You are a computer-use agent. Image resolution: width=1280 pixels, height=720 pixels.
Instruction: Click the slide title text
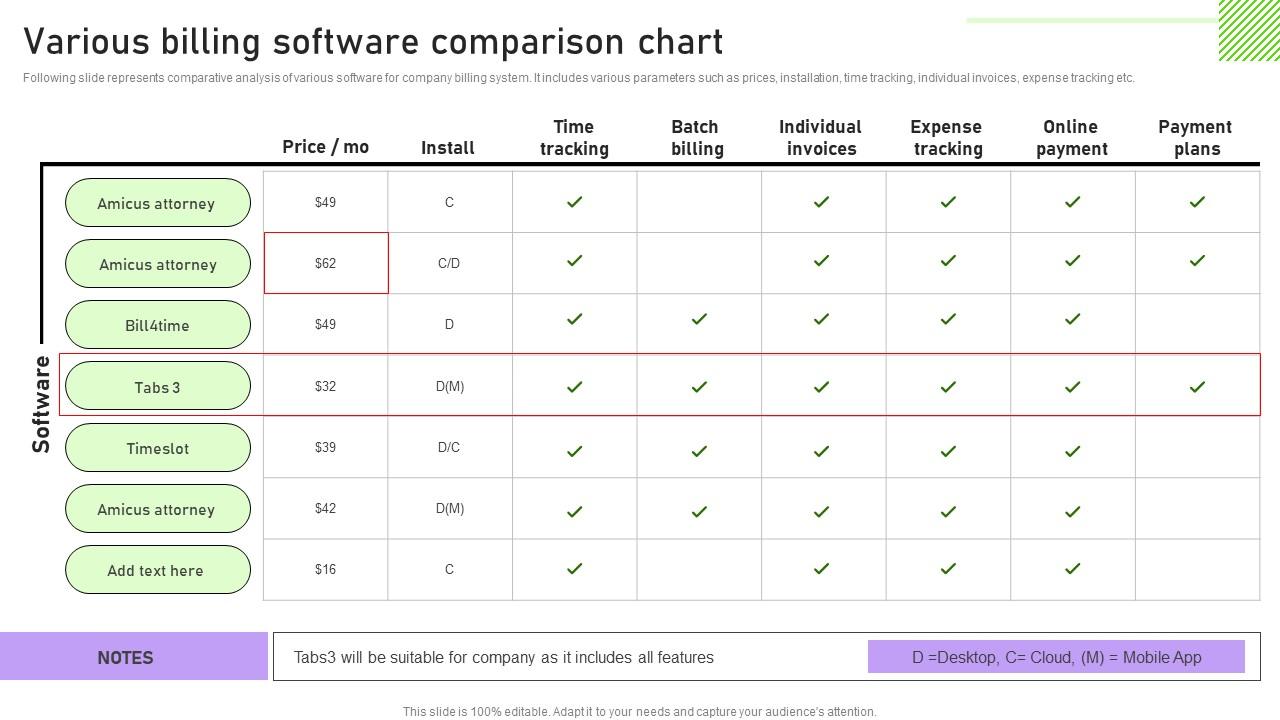tap(373, 42)
